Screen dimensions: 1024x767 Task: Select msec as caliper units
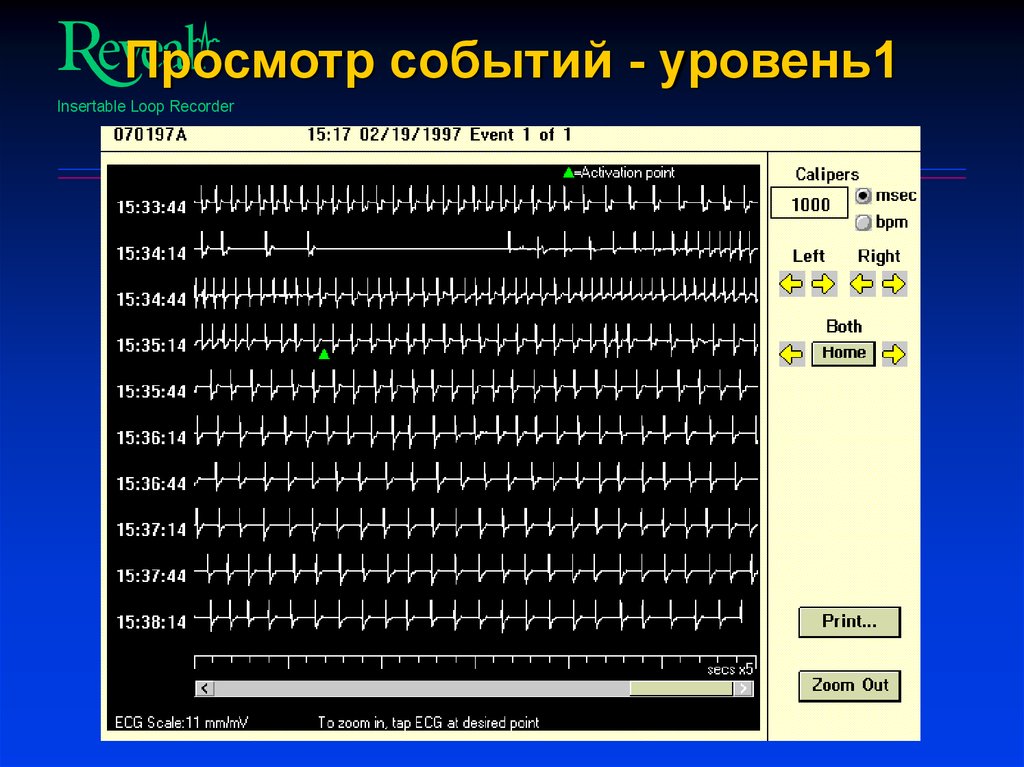click(861, 196)
